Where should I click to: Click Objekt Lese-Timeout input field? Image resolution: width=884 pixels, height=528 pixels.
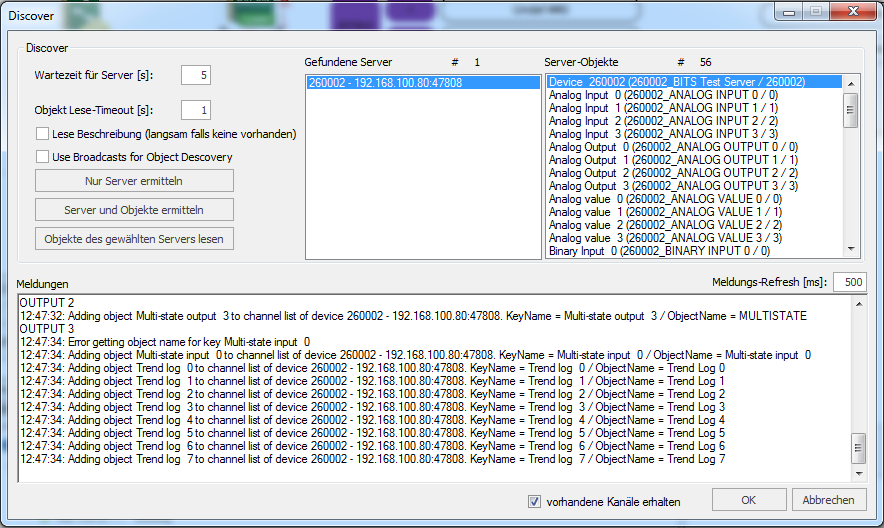tap(196, 110)
